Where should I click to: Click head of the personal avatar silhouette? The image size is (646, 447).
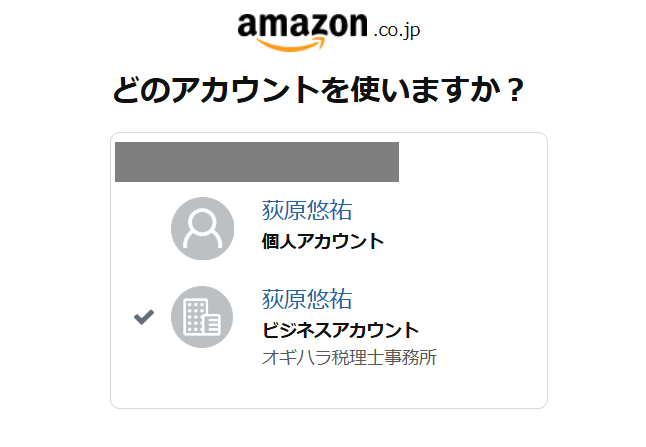coord(202,221)
